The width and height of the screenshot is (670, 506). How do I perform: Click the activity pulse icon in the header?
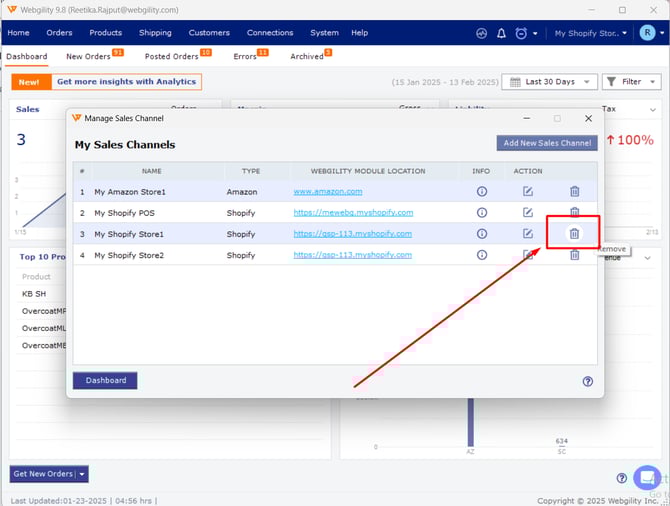point(481,33)
